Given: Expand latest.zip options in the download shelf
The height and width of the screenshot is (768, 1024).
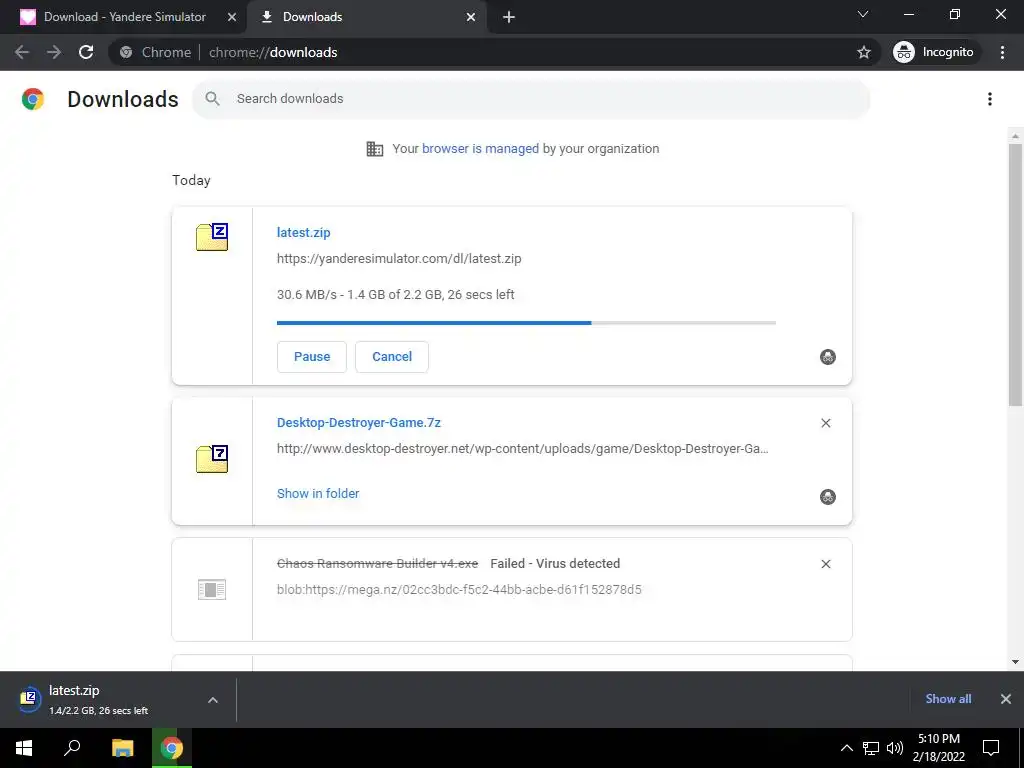Looking at the screenshot, I should 213,700.
